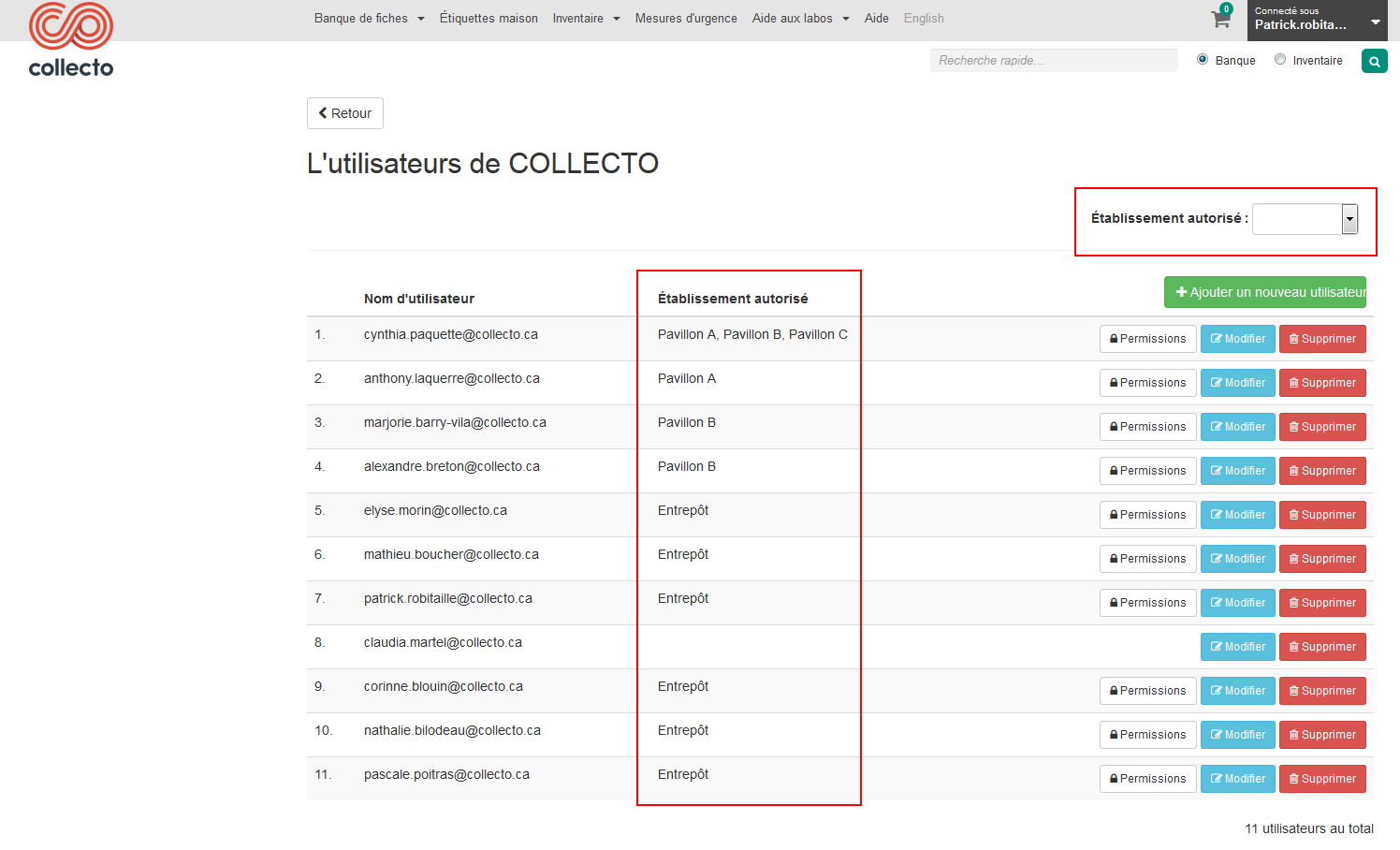Supprimer claudia.martel user
This screenshot has height=850, width=1400.
pos(1322,647)
